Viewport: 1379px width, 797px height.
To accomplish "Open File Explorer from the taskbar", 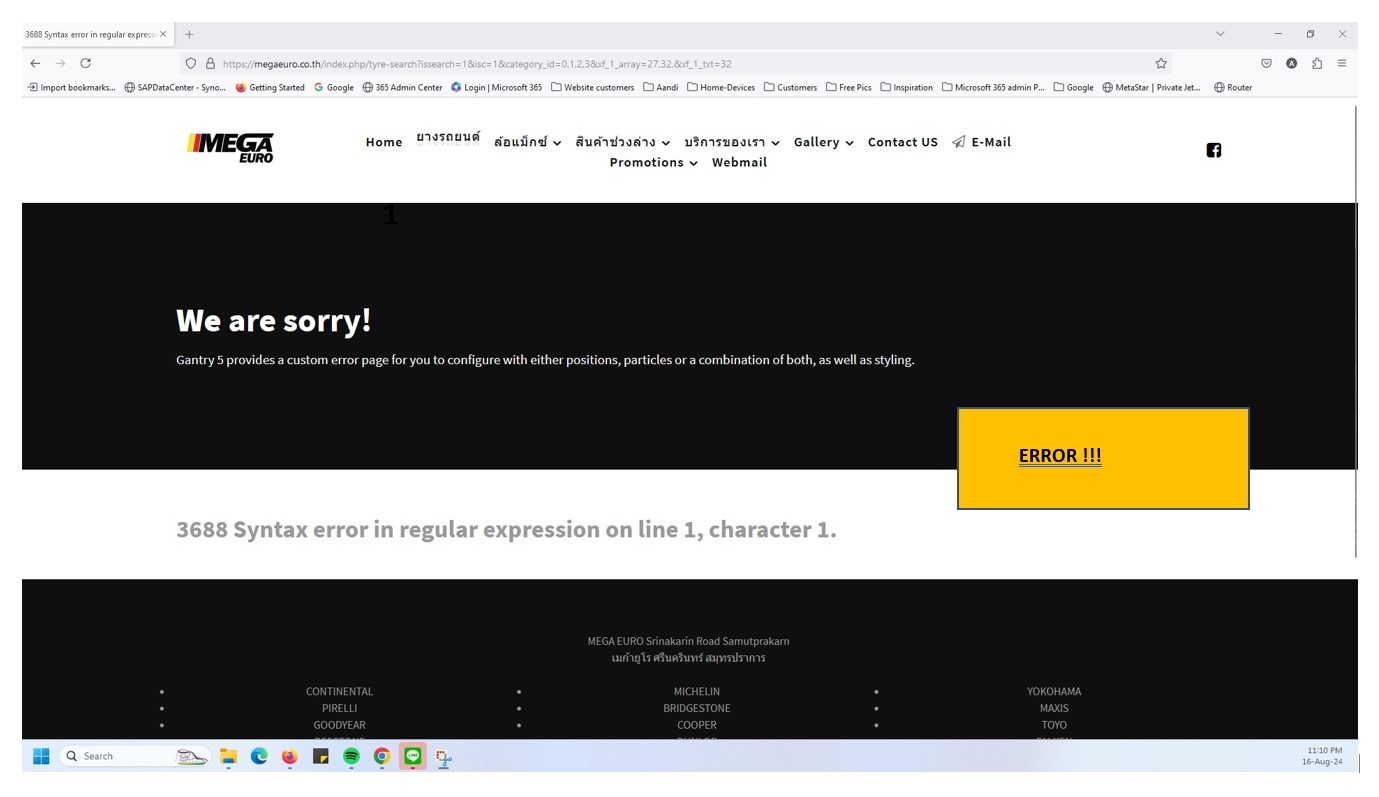I will click(x=228, y=757).
